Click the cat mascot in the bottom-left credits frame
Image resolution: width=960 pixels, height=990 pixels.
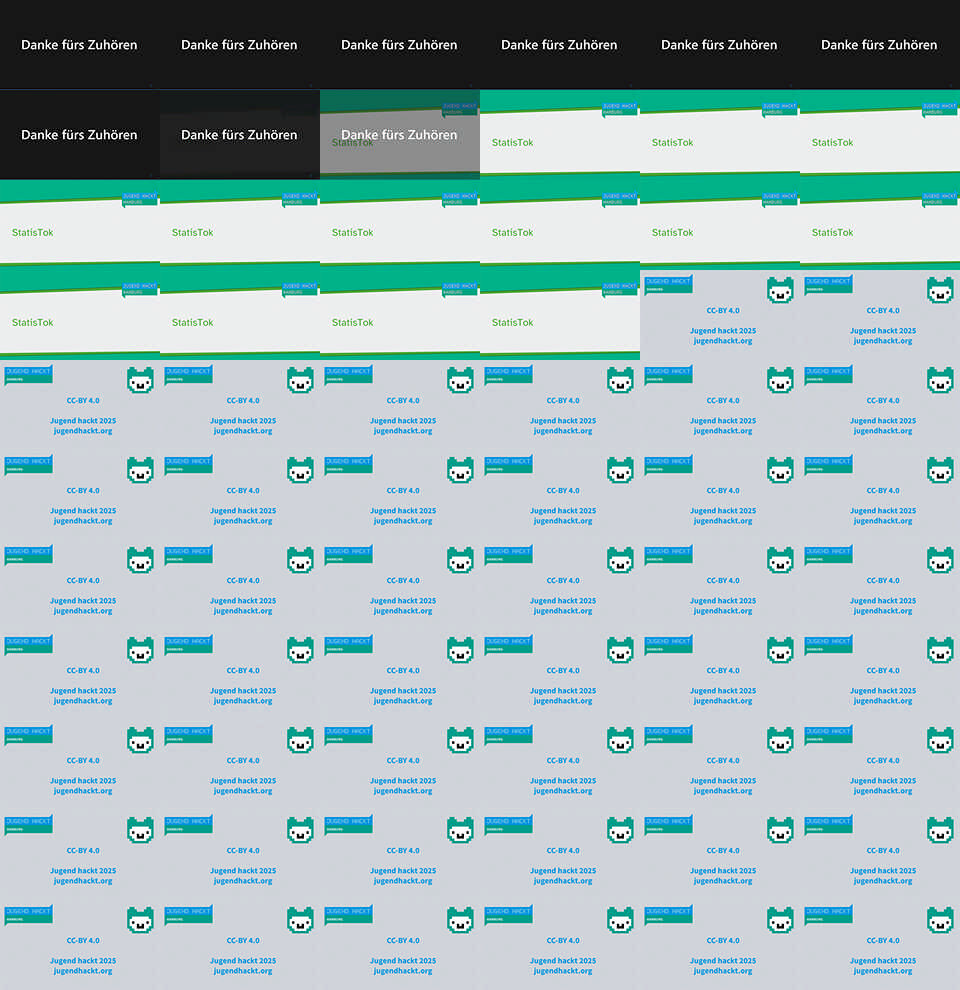pyautogui.click(x=140, y=920)
